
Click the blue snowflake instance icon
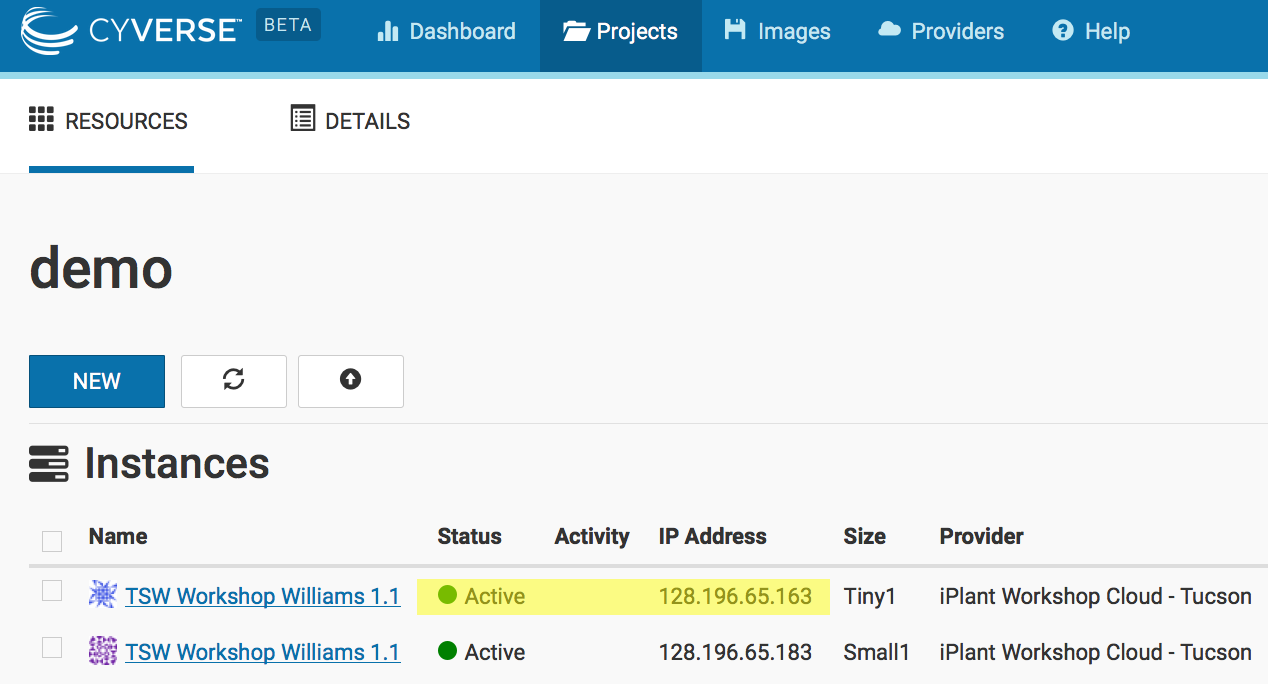[103, 595]
